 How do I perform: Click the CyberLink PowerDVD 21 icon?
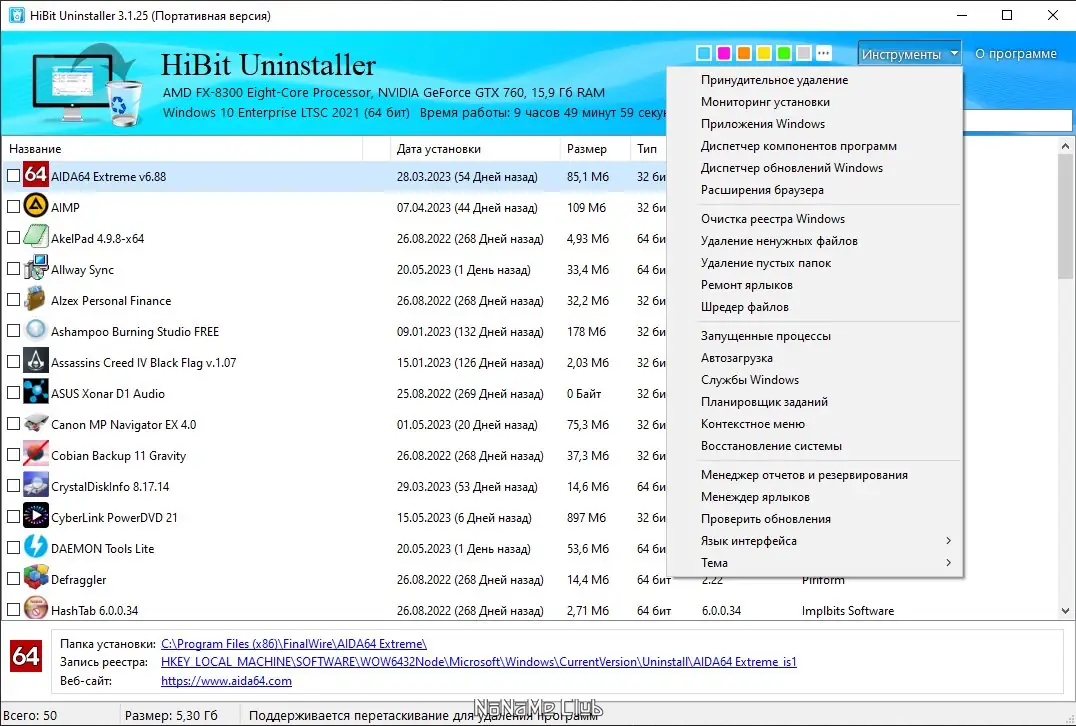pyautogui.click(x=36, y=516)
